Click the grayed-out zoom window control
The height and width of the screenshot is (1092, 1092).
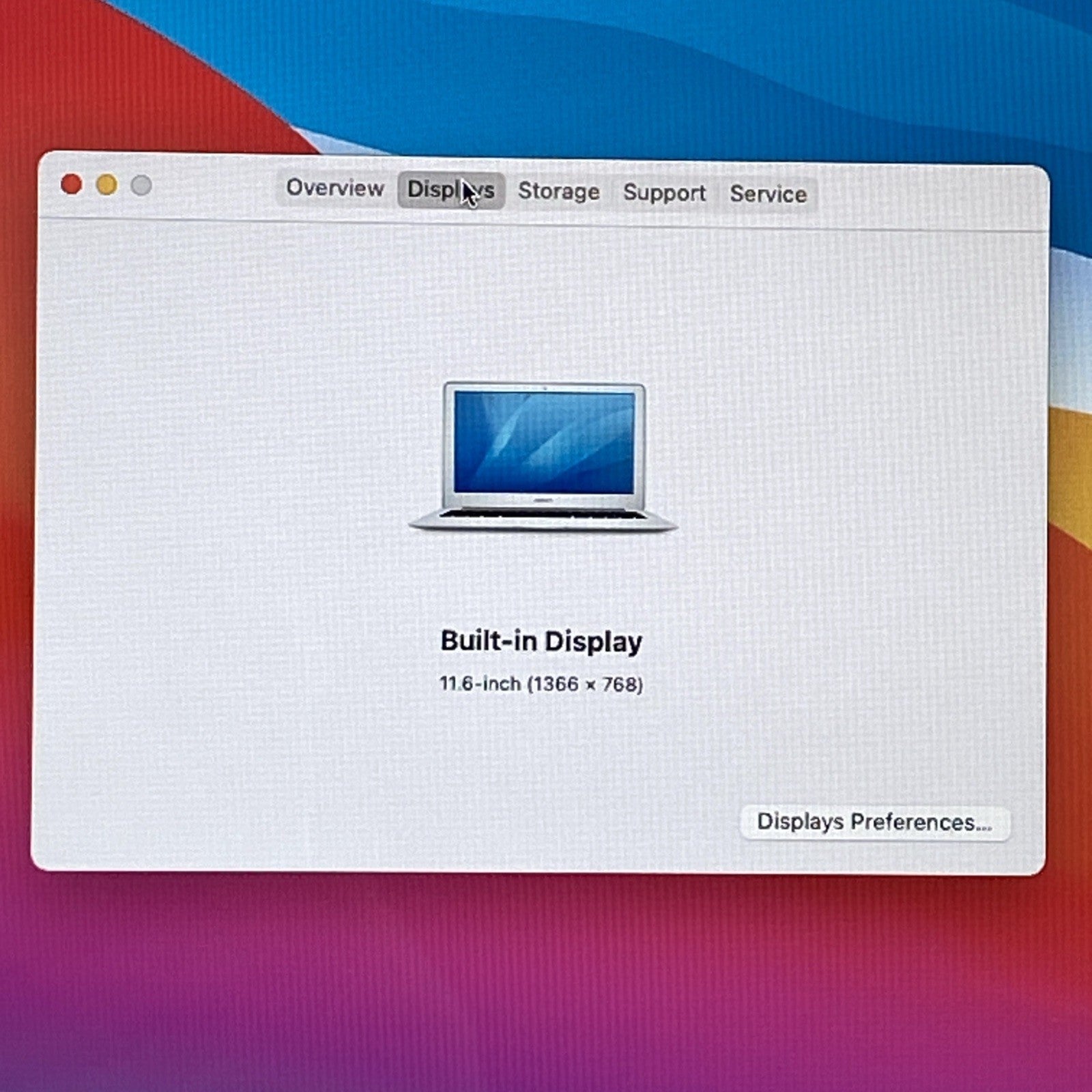tap(140, 183)
